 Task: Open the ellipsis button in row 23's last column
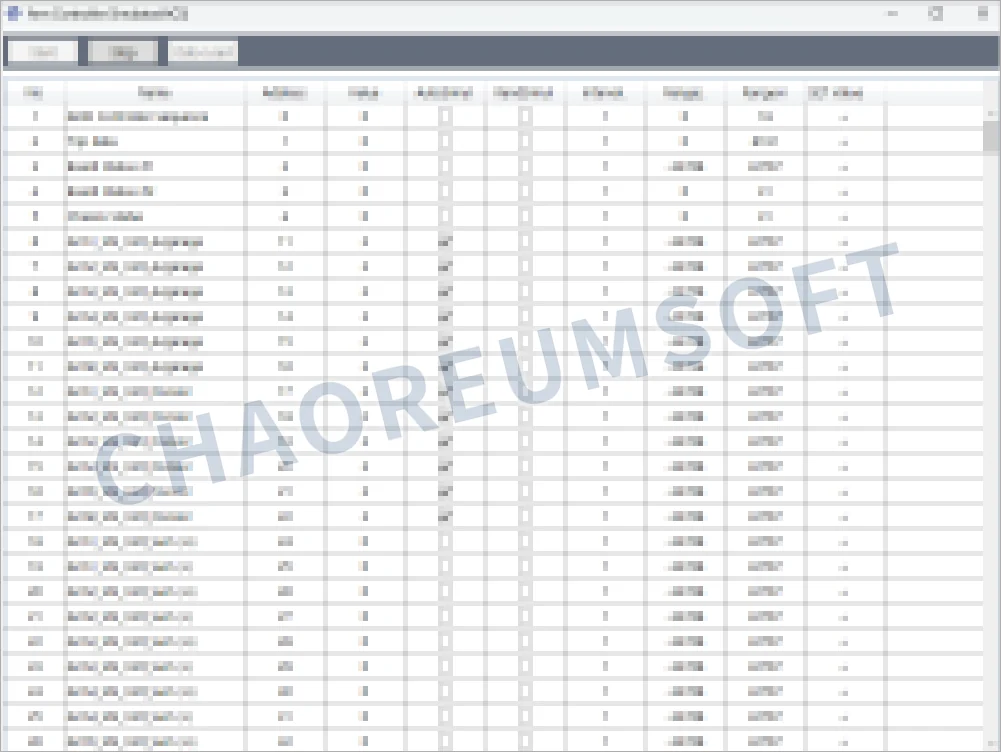pyautogui.click(x=843, y=667)
